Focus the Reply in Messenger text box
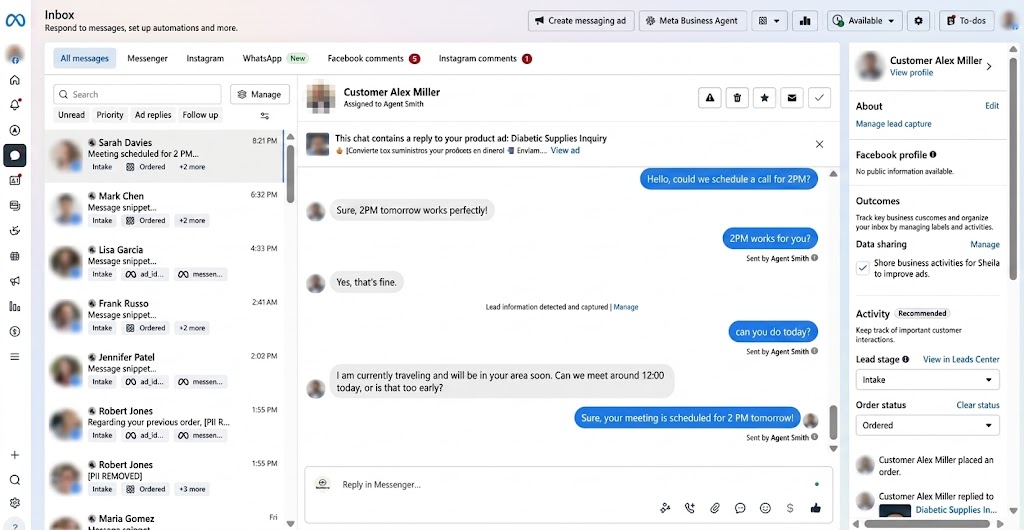 point(568,485)
